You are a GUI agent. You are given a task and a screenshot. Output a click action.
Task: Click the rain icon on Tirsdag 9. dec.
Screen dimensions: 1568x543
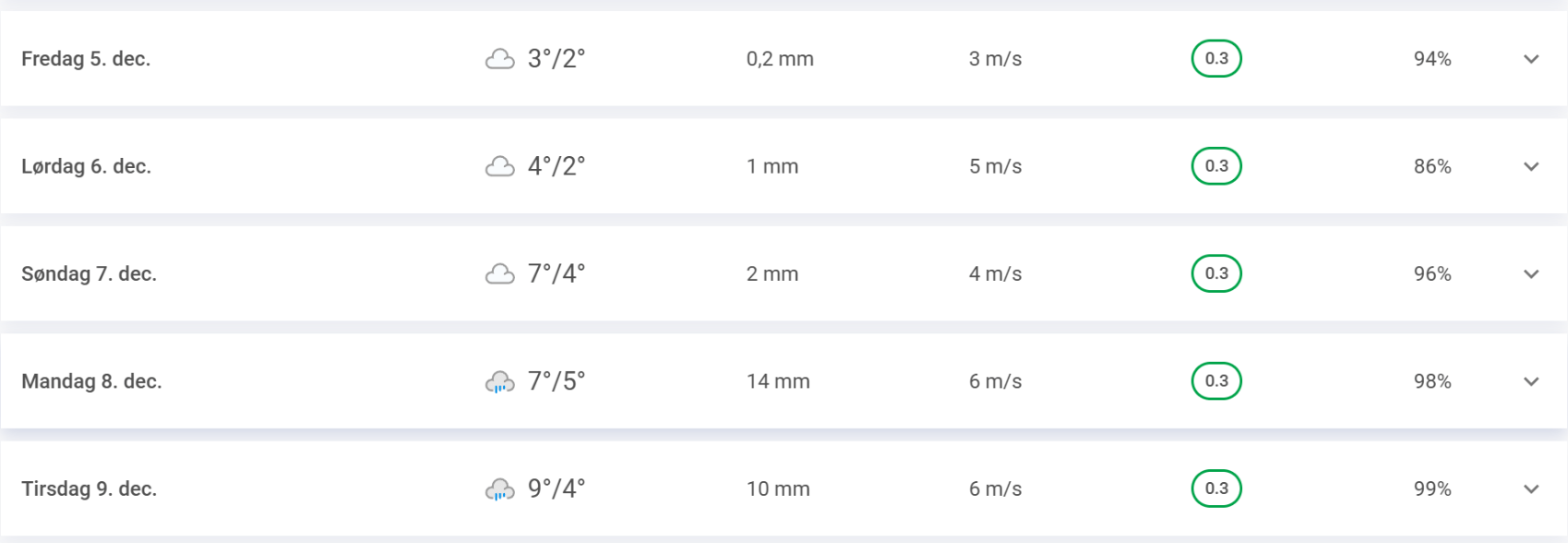click(x=499, y=489)
